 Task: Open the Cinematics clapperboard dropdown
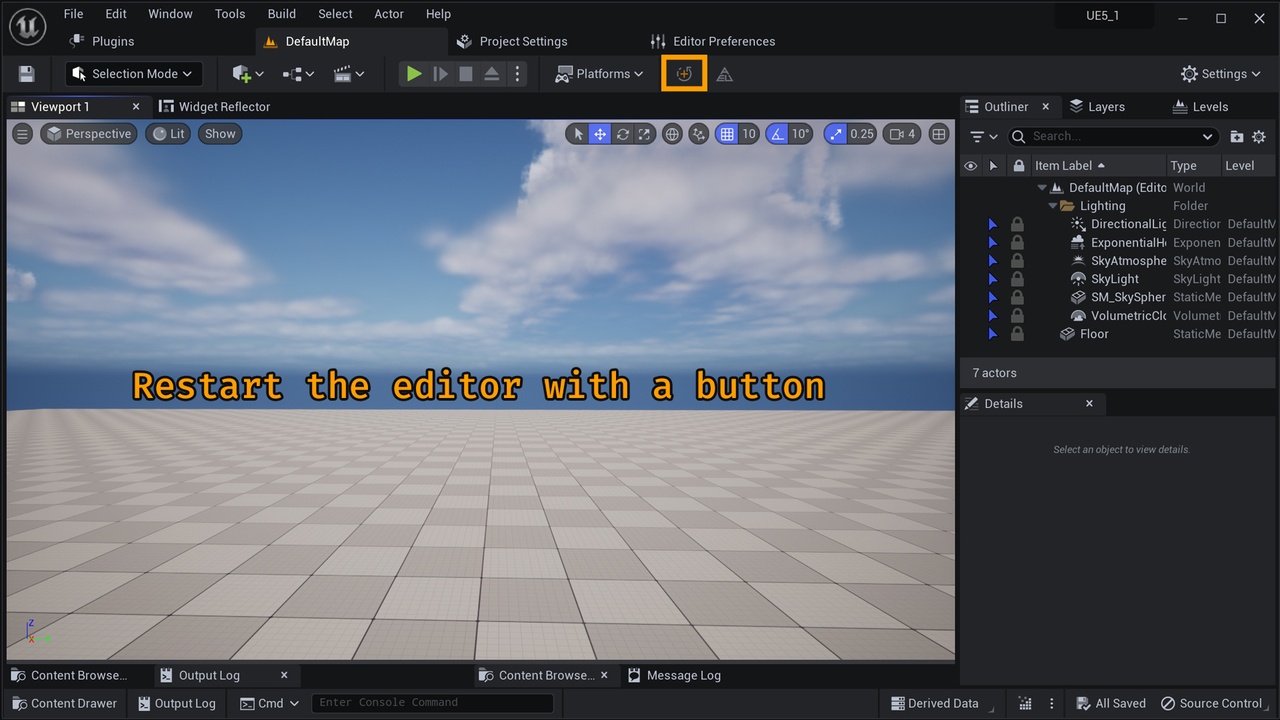pos(349,74)
